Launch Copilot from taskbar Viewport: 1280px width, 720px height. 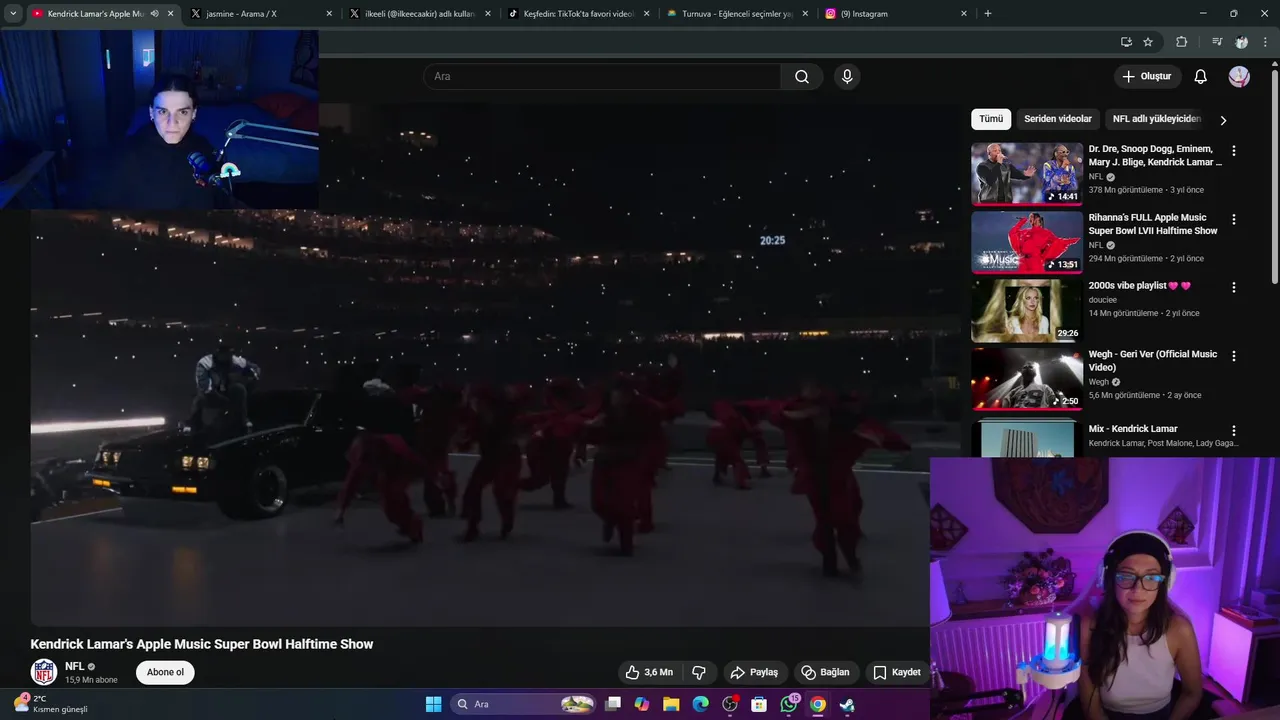point(642,704)
